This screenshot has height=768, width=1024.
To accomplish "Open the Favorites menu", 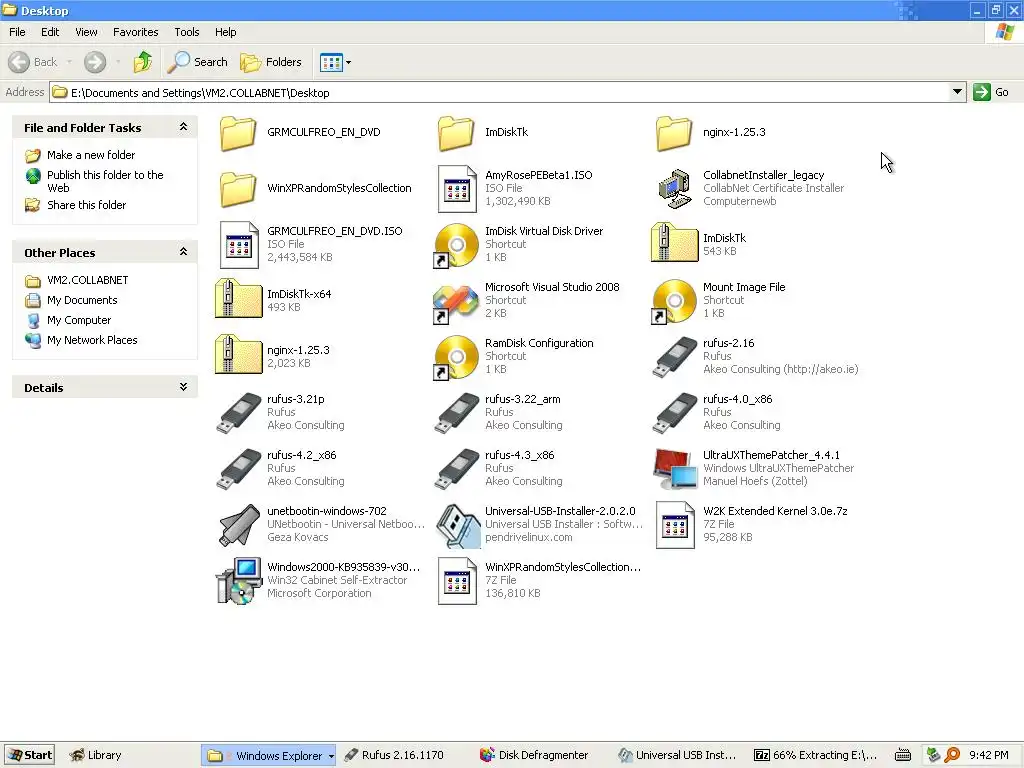I will click(x=135, y=32).
